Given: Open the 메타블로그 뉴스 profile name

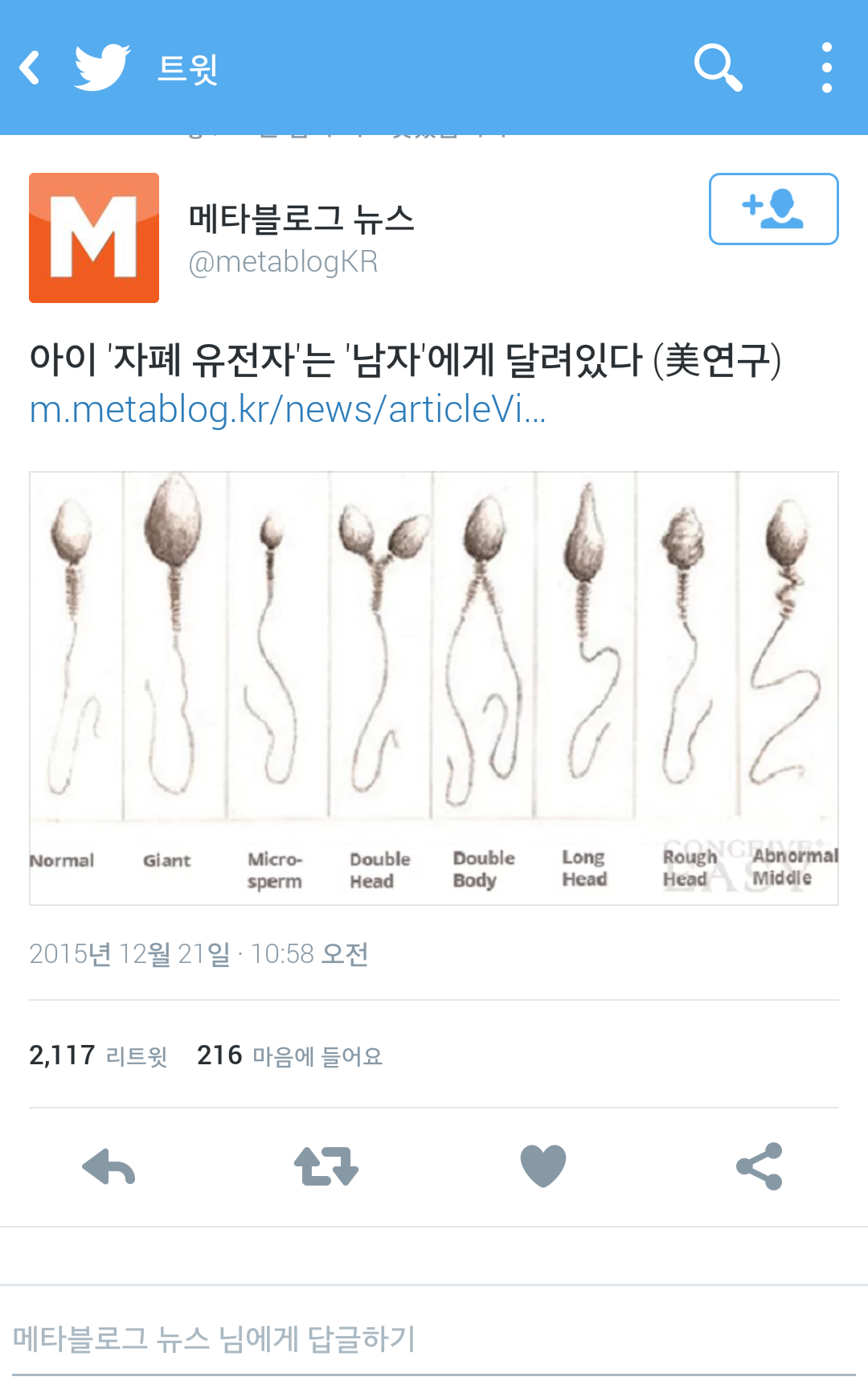Looking at the screenshot, I should click(301, 219).
